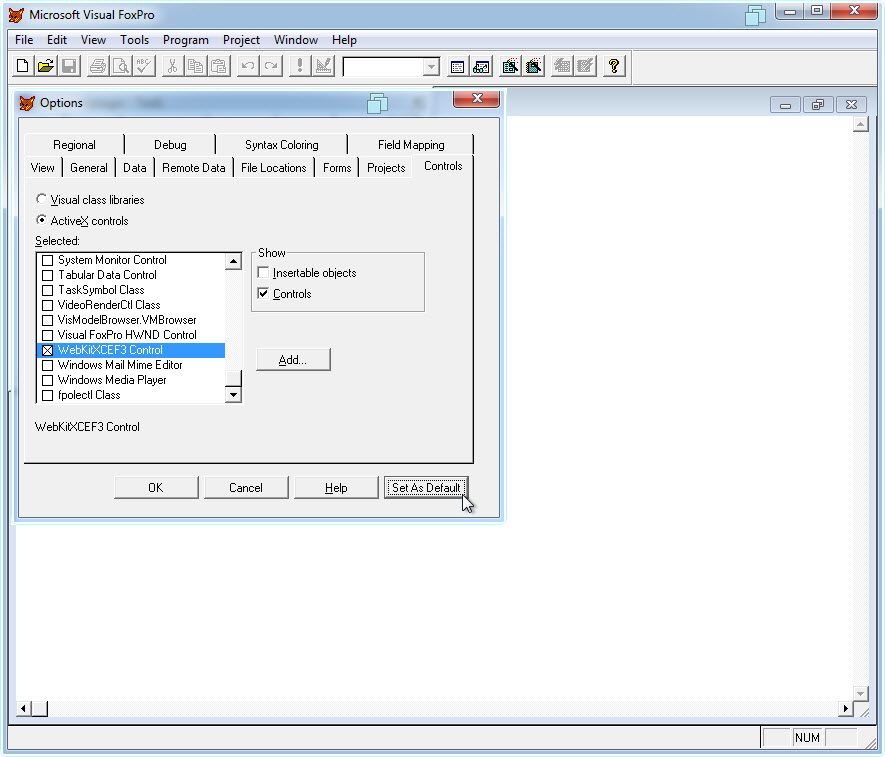Switch to the Projects tab

386,168
